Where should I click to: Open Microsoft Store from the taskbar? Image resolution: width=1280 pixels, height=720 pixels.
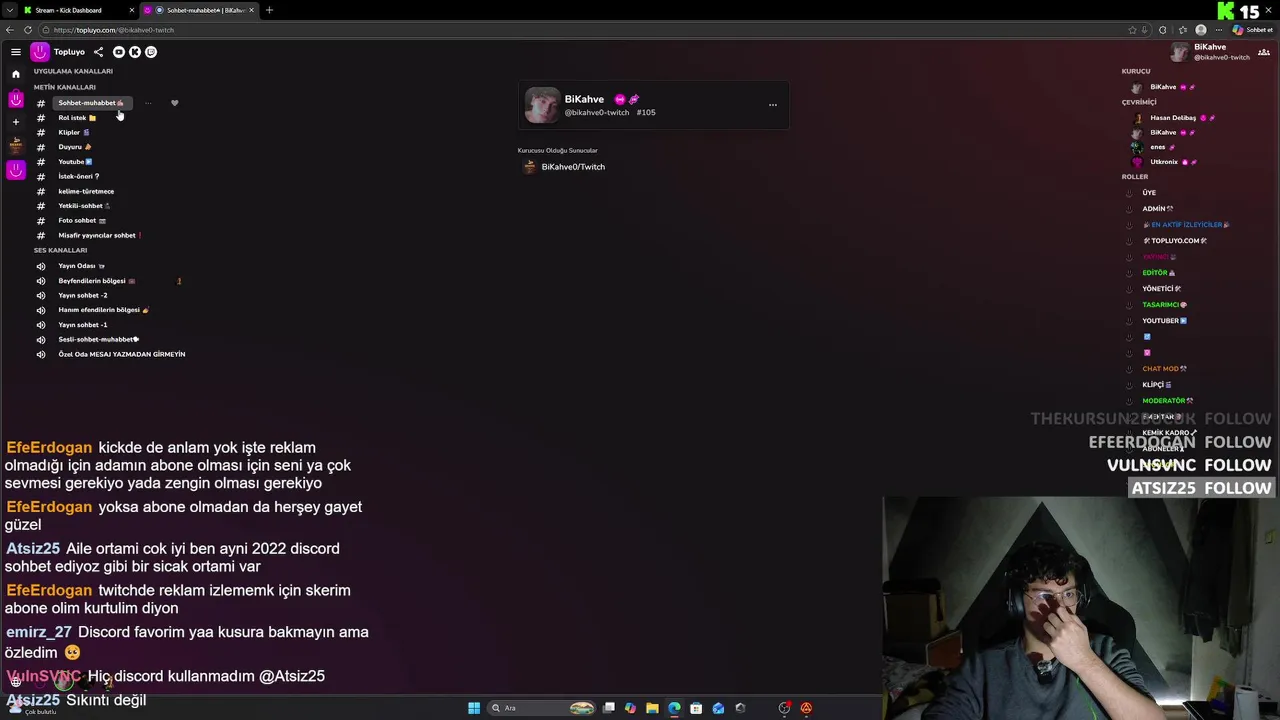(x=696, y=708)
